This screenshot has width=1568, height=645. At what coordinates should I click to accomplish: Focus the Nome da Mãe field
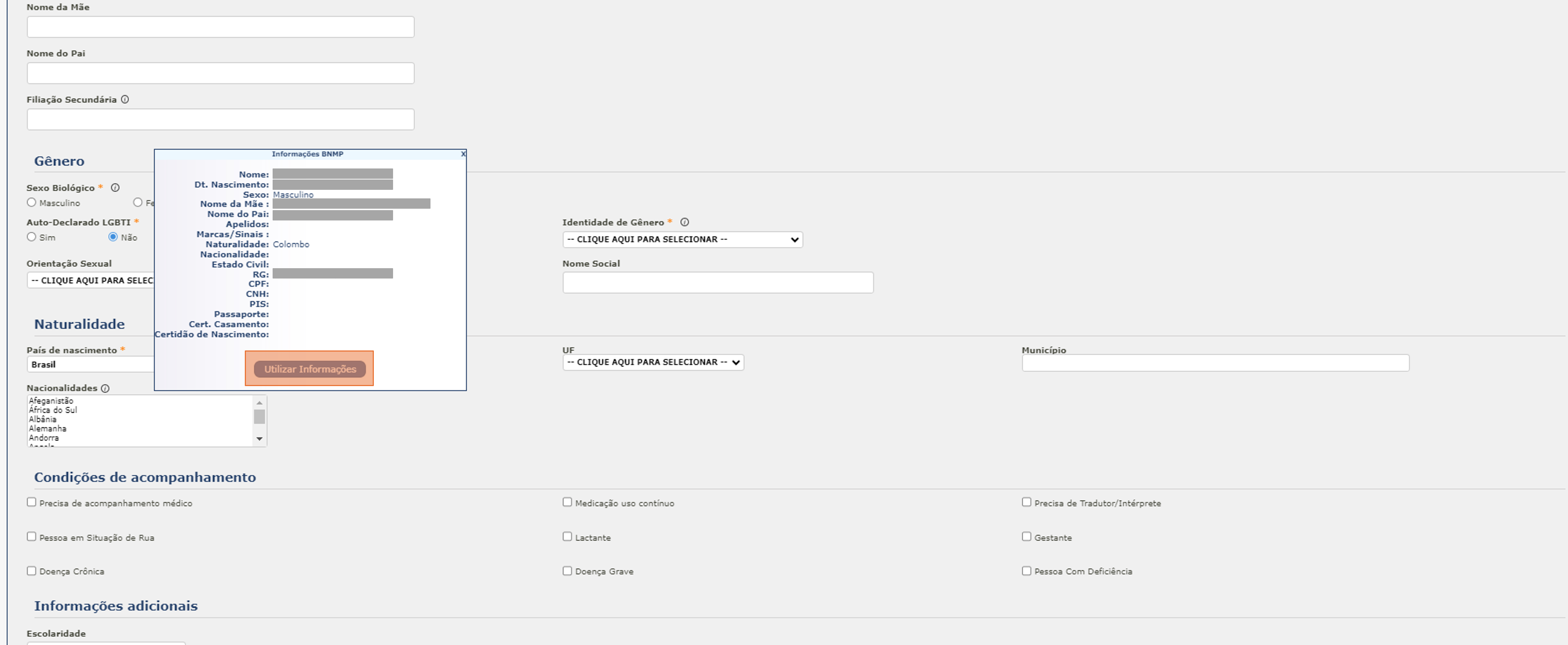220,27
